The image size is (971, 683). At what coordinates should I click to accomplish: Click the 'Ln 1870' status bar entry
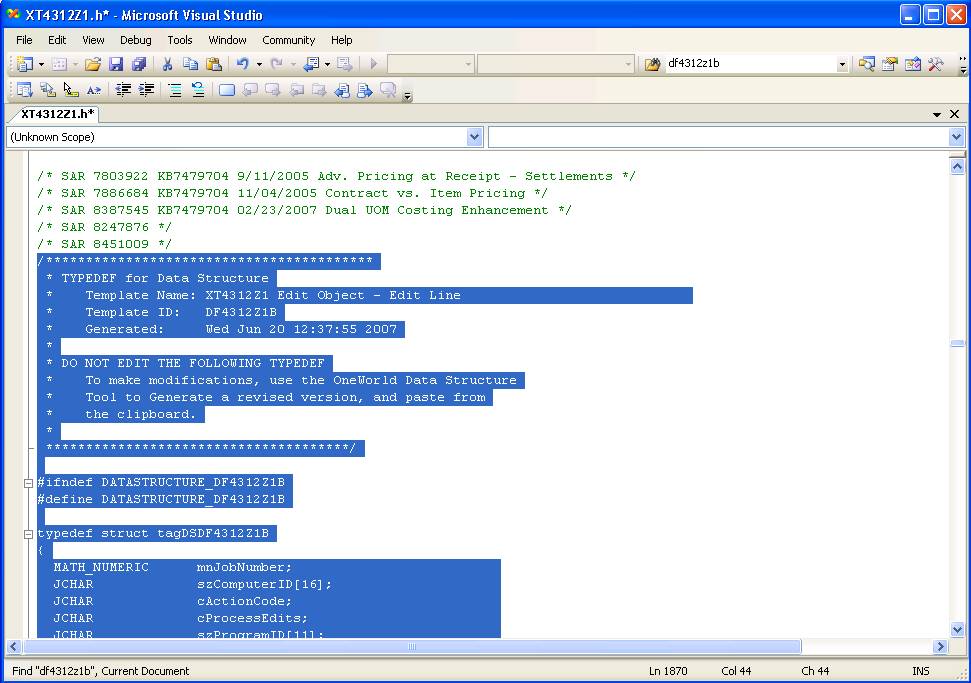[668, 671]
